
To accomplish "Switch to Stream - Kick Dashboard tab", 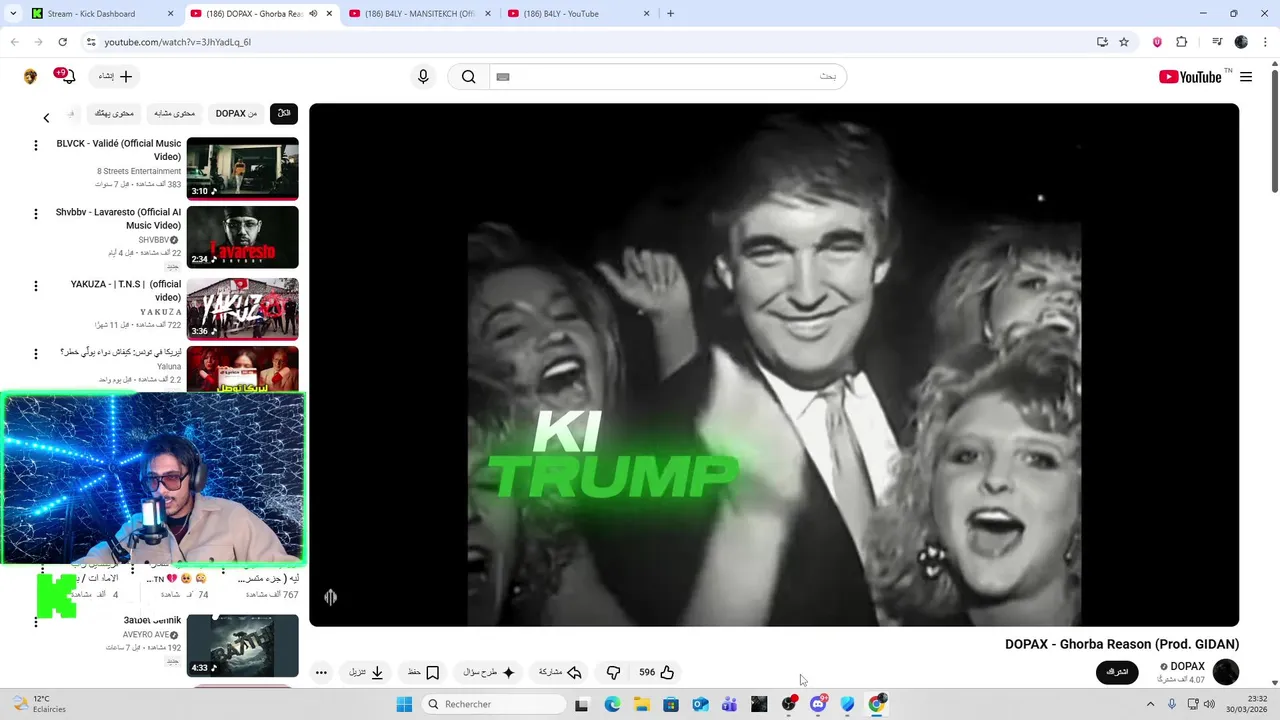I will click(102, 14).
